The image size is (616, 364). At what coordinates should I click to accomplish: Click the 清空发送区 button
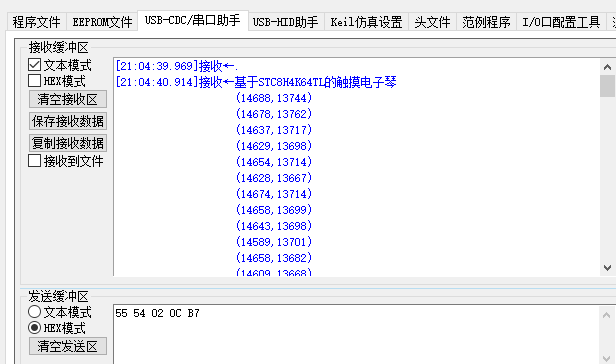68,346
